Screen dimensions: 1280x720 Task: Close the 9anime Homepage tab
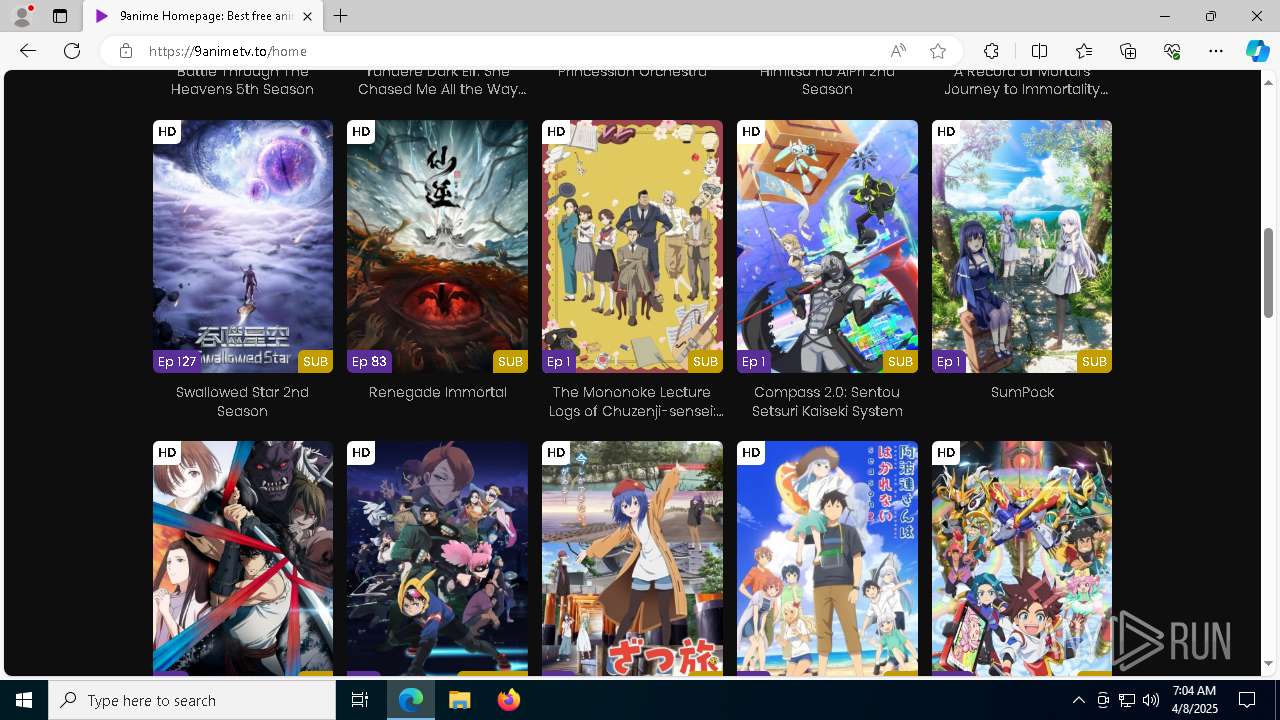(x=307, y=16)
